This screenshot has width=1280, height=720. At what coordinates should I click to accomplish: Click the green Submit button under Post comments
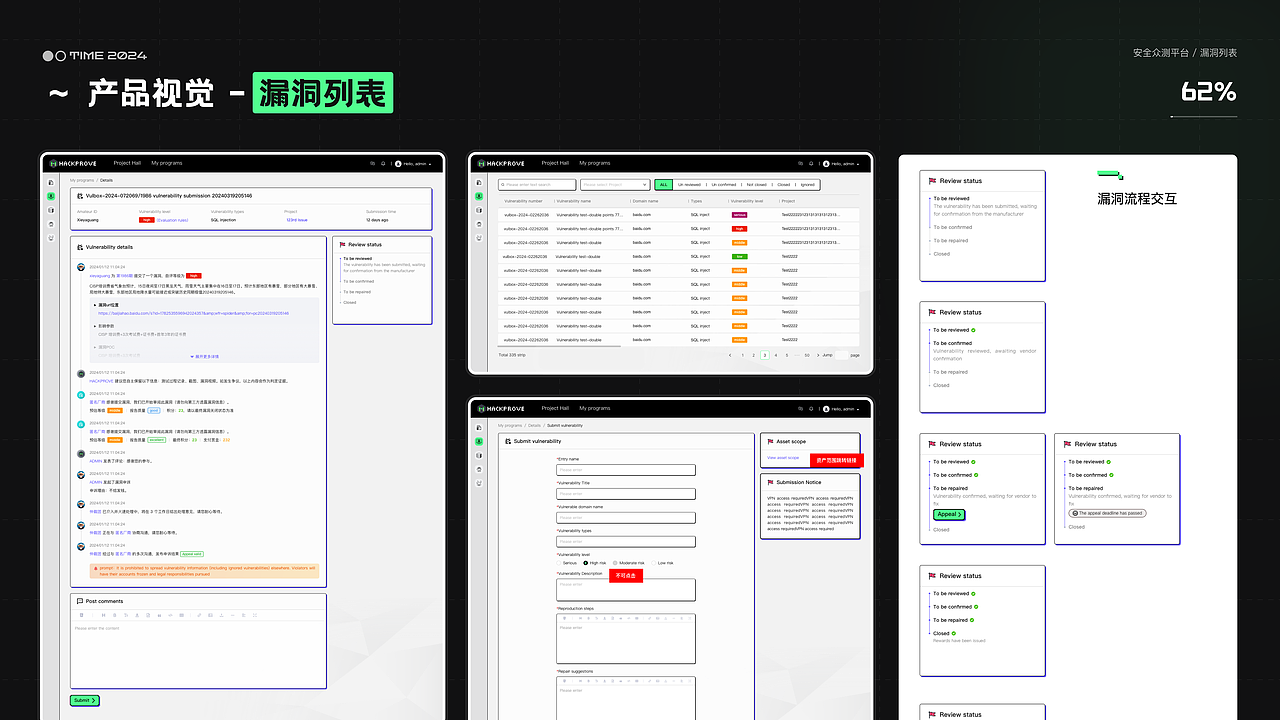point(85,700)
